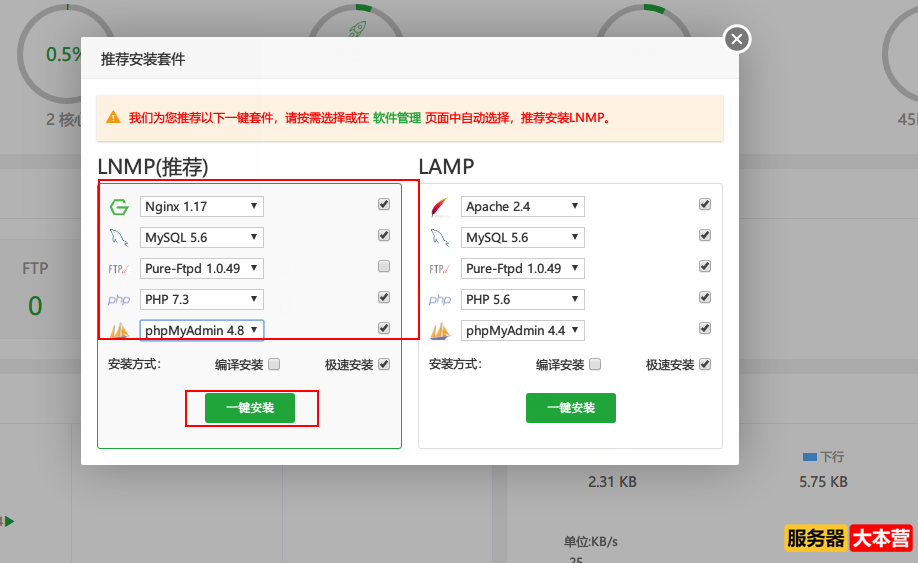Image resolution: width=918 pixels, height=563 pixels.
Task: Uncheck the phpMyAdmin 4.8 checkbox
Action: point(384,328)
